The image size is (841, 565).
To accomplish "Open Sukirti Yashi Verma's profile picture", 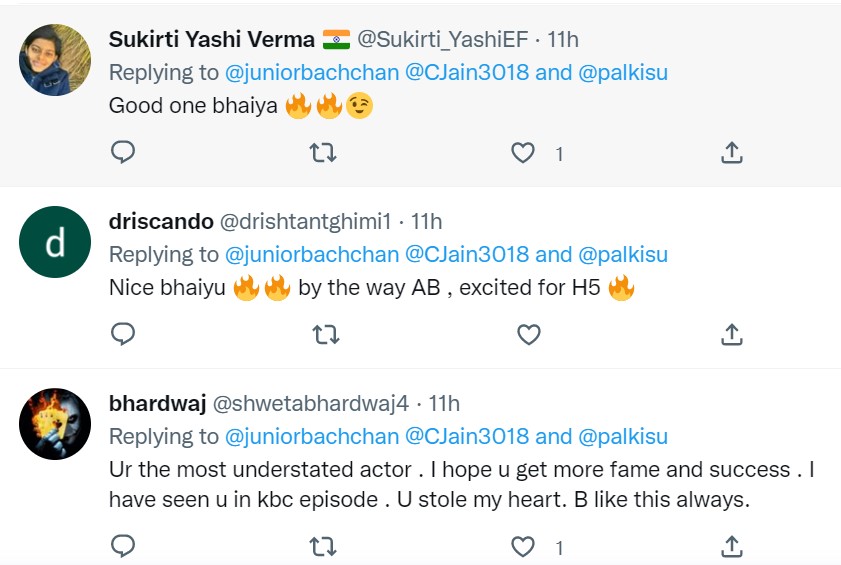I will (56, 59).
